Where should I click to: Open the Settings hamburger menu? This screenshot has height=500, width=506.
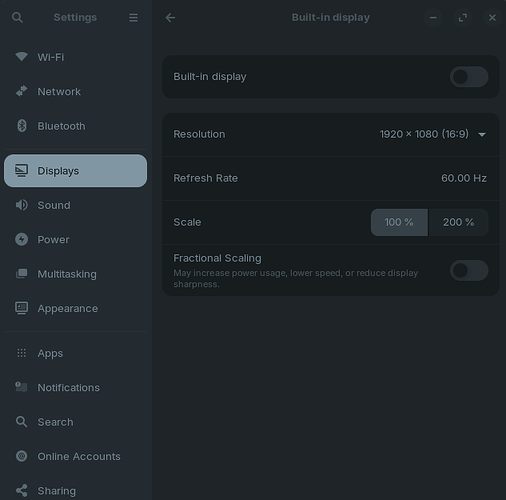[x=133, y=17]
